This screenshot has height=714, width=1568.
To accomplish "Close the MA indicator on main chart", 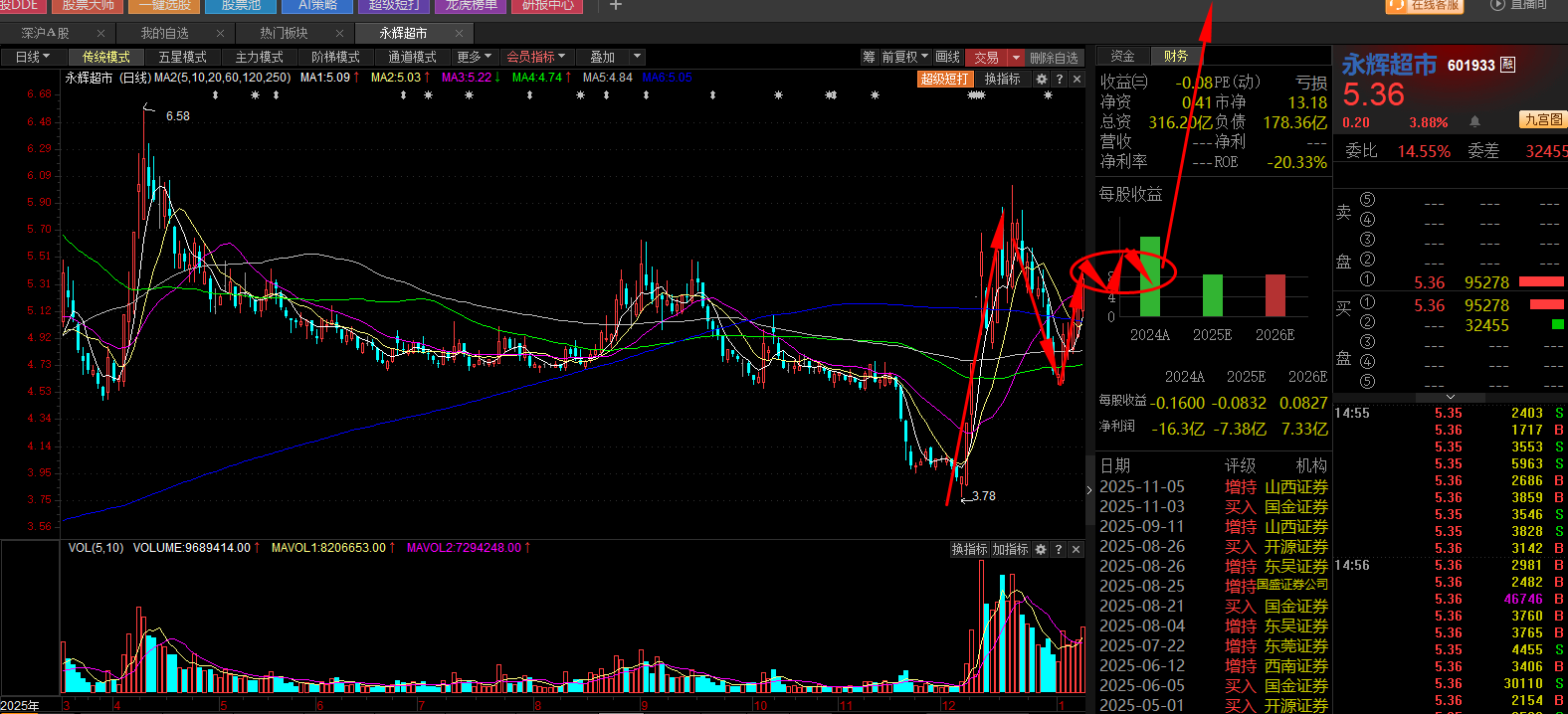I will tap(1077, 79).
